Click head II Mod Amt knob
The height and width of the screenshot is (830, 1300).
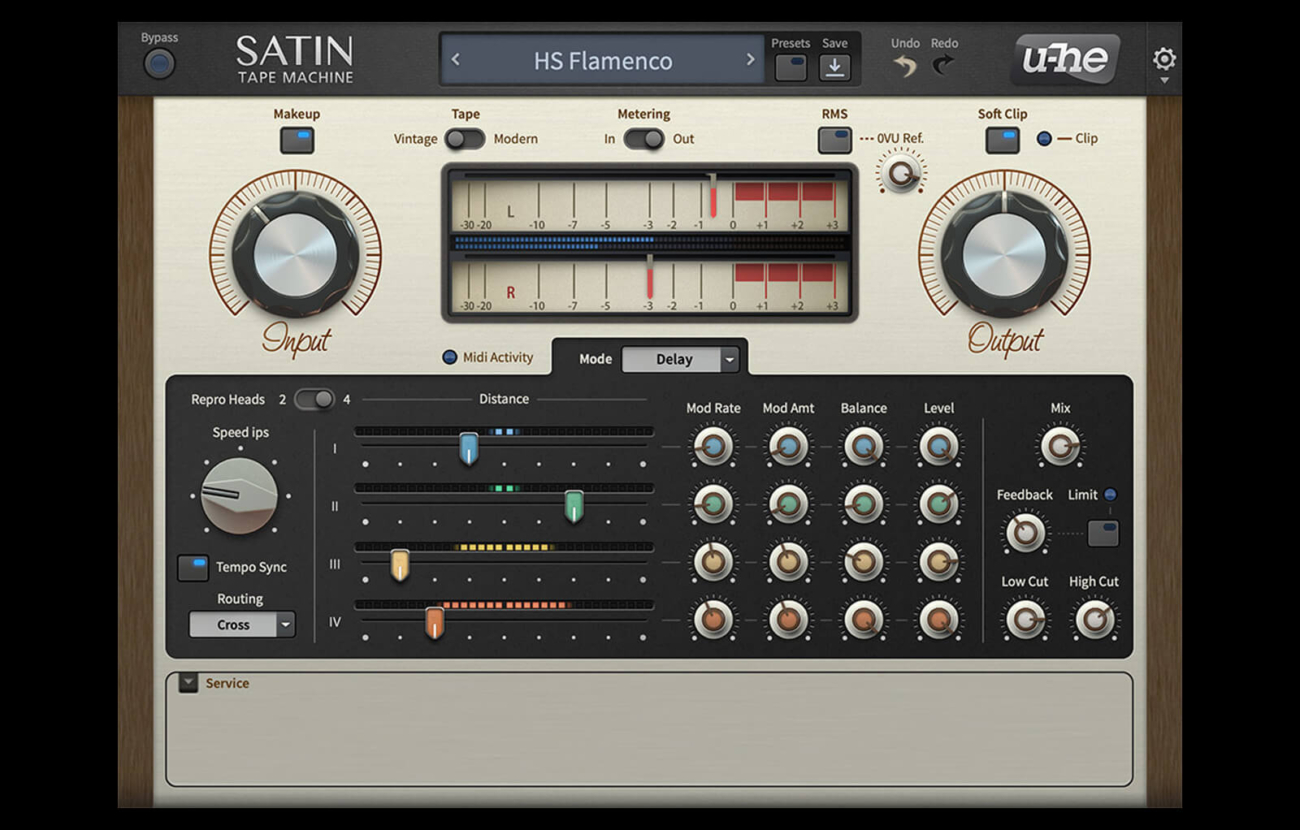point(788,505)
